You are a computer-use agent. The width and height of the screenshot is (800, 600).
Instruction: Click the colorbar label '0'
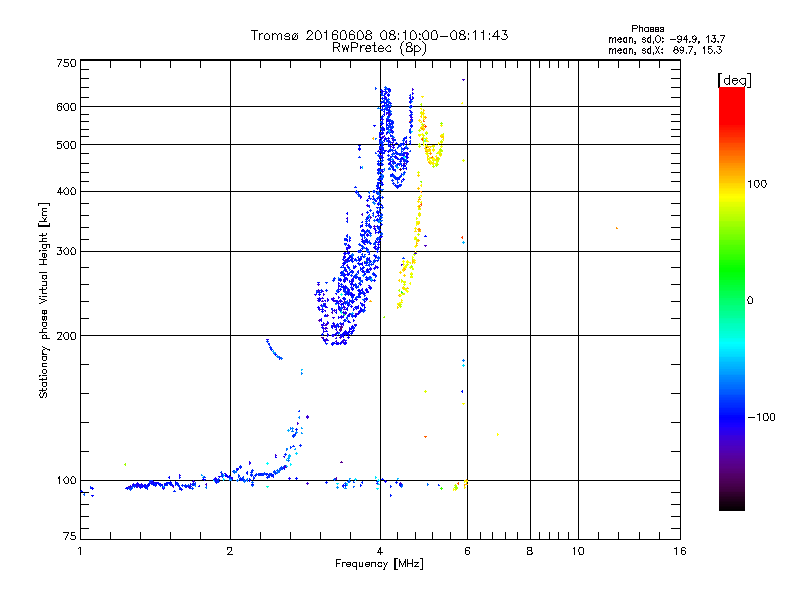[x=749, y=301]
